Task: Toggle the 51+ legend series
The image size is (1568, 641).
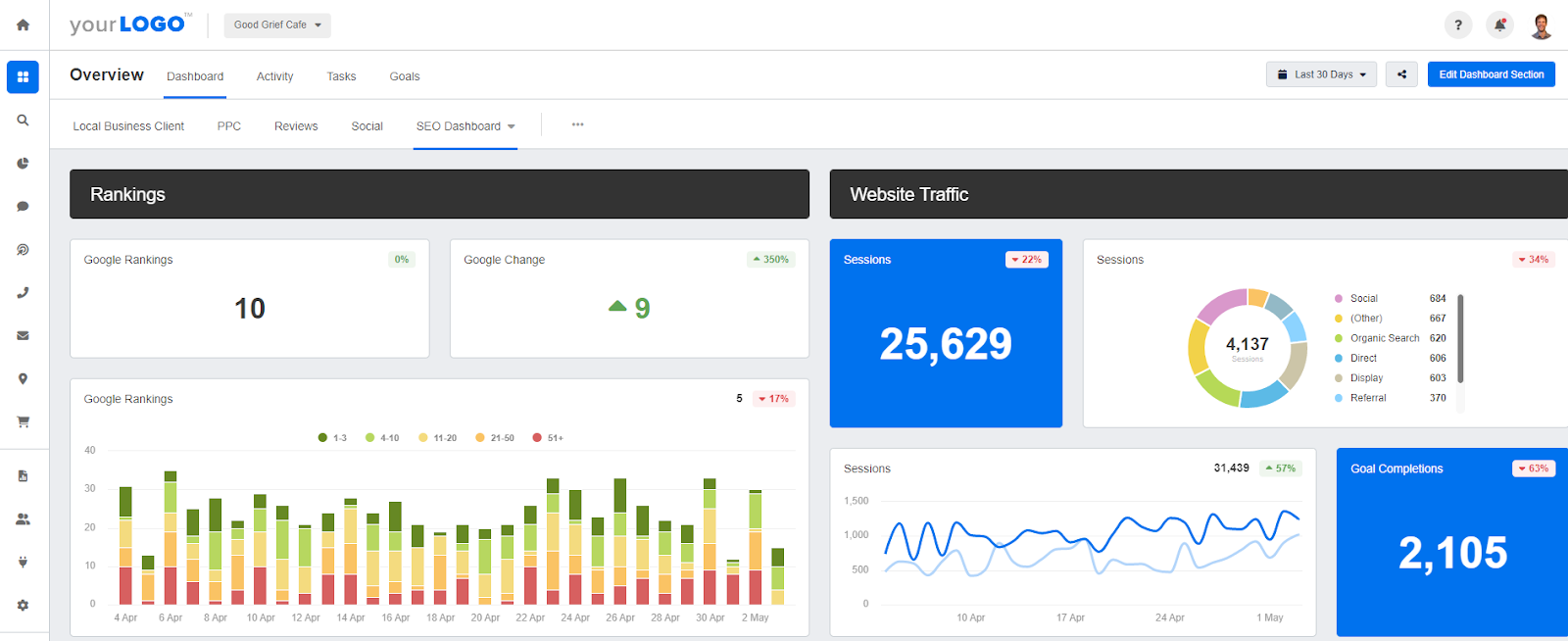Action: pyautogui.click(x=548, y=438)
